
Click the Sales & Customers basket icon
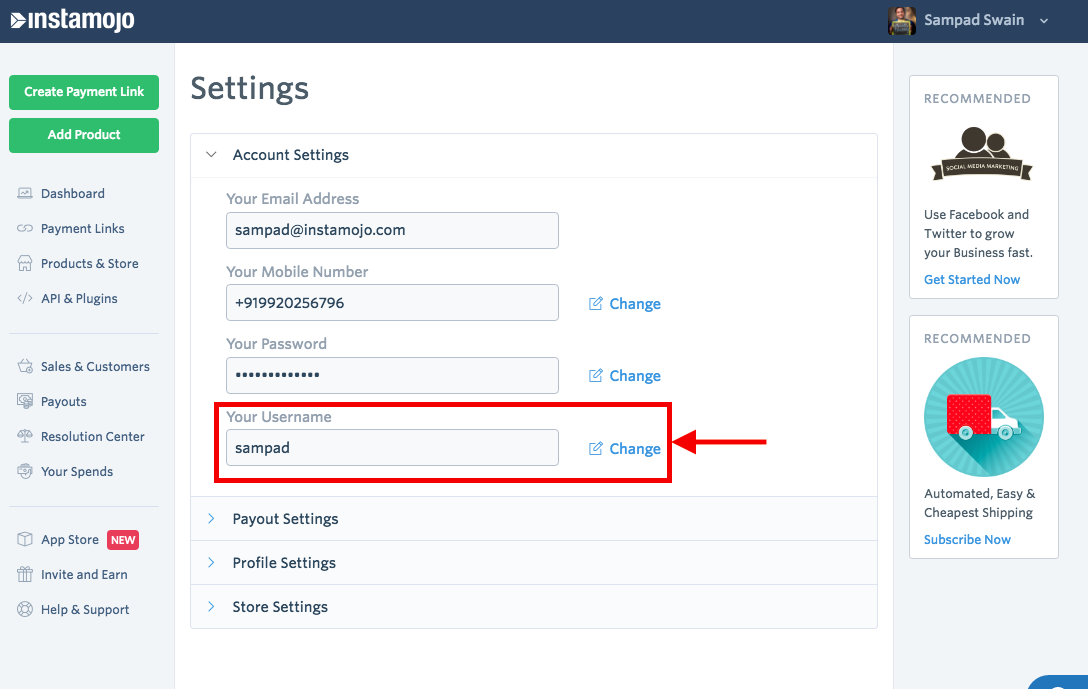click(x=25, y=367)
